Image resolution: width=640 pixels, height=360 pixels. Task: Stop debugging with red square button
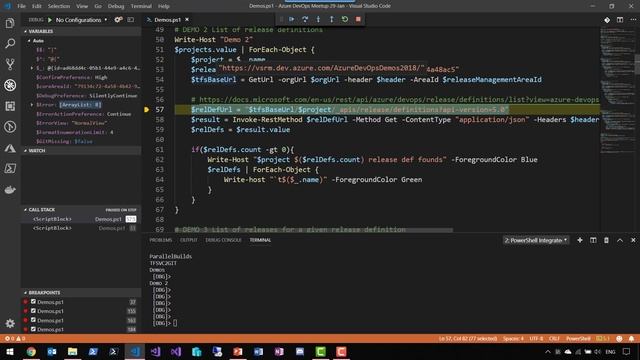point(358,19)
